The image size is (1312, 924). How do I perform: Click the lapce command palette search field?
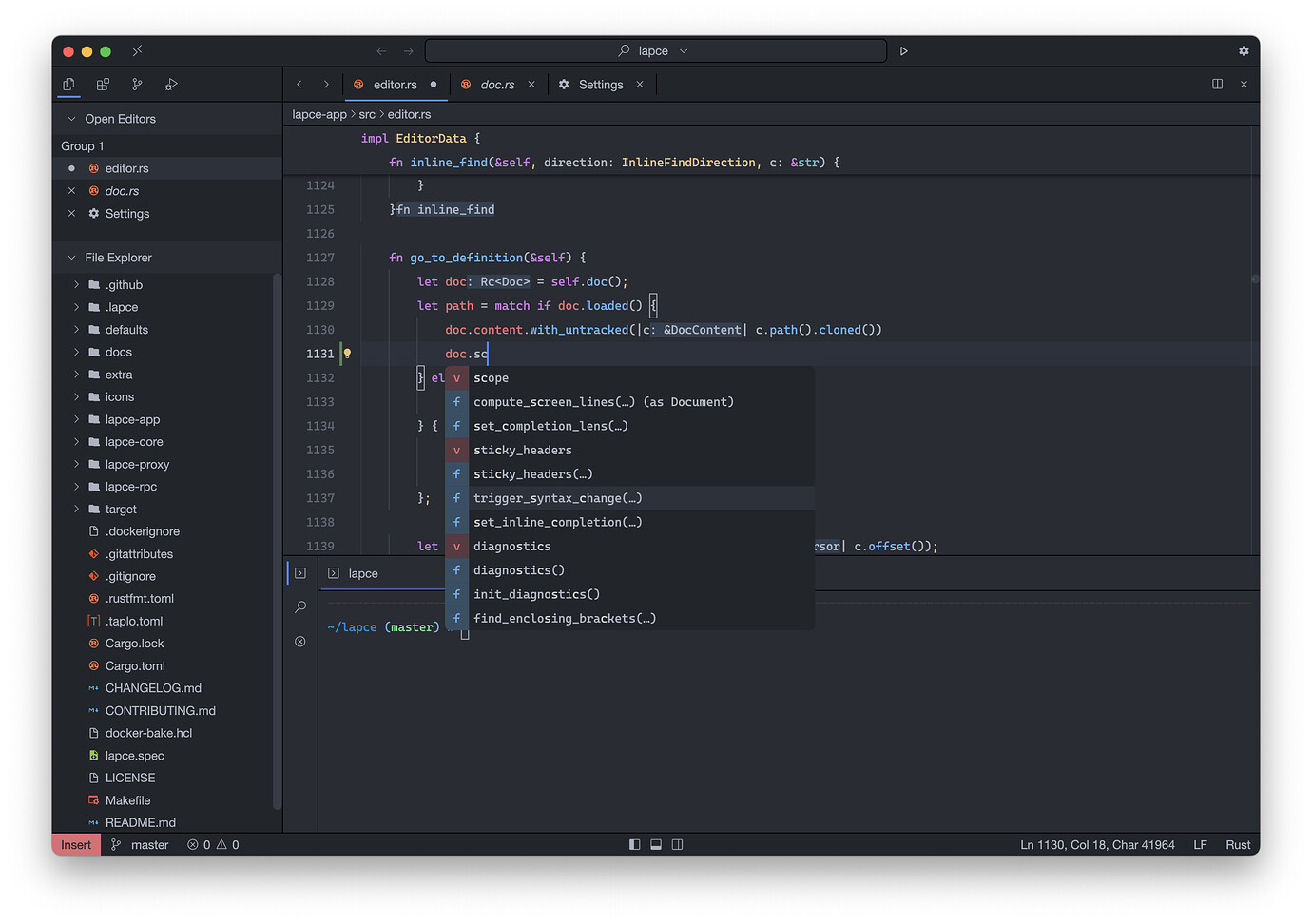pyautogui.click(x=654, y=51)
